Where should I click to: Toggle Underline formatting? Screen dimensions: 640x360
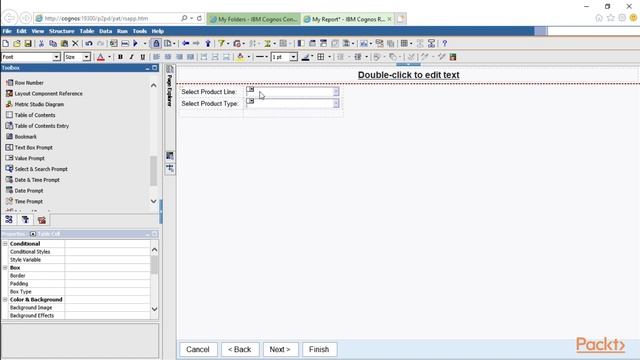pyautogui.click(x=142, y=57)
